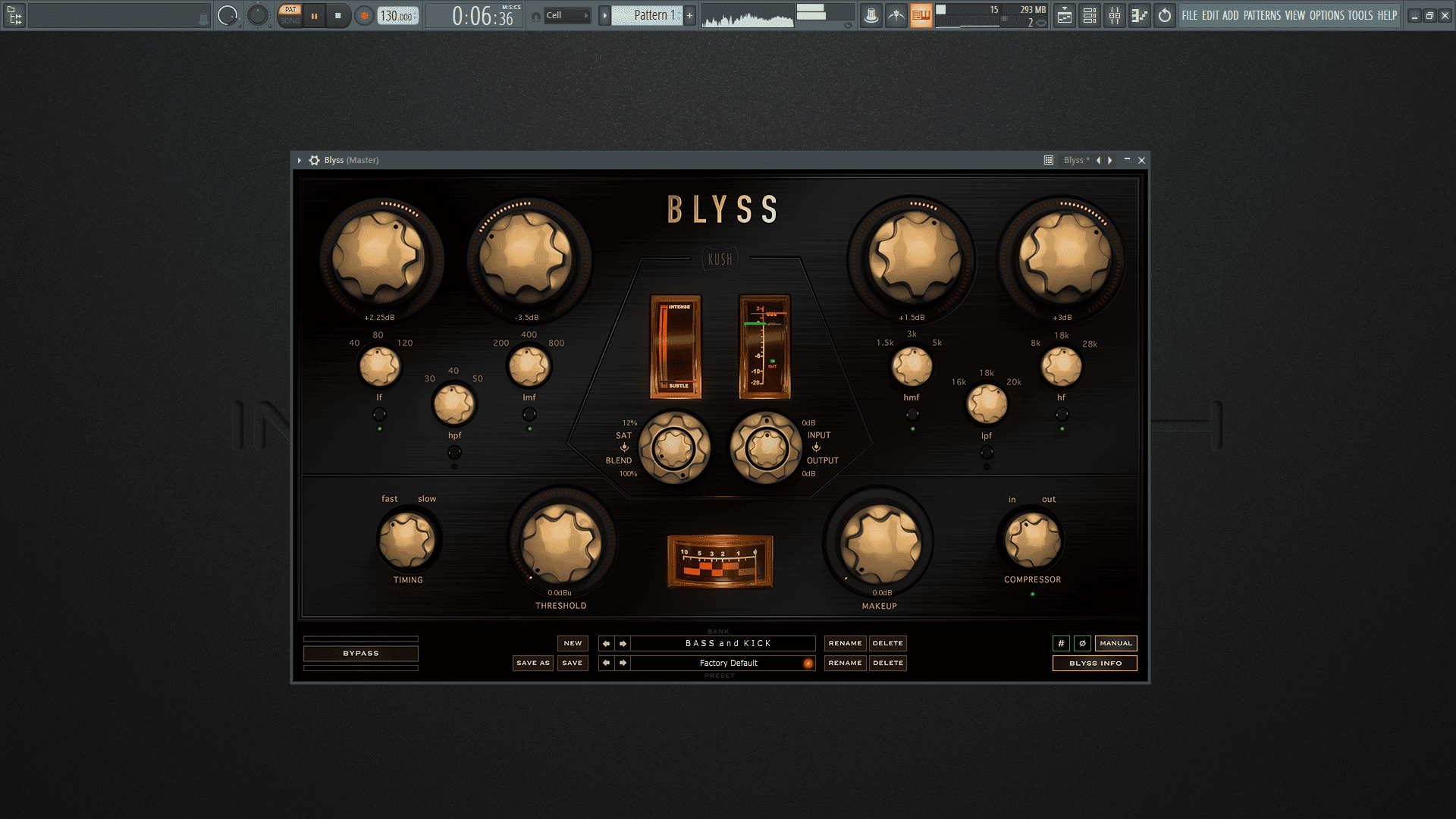Go to previous plugin preset arrow in title bar

click(x=1098, y=160)
